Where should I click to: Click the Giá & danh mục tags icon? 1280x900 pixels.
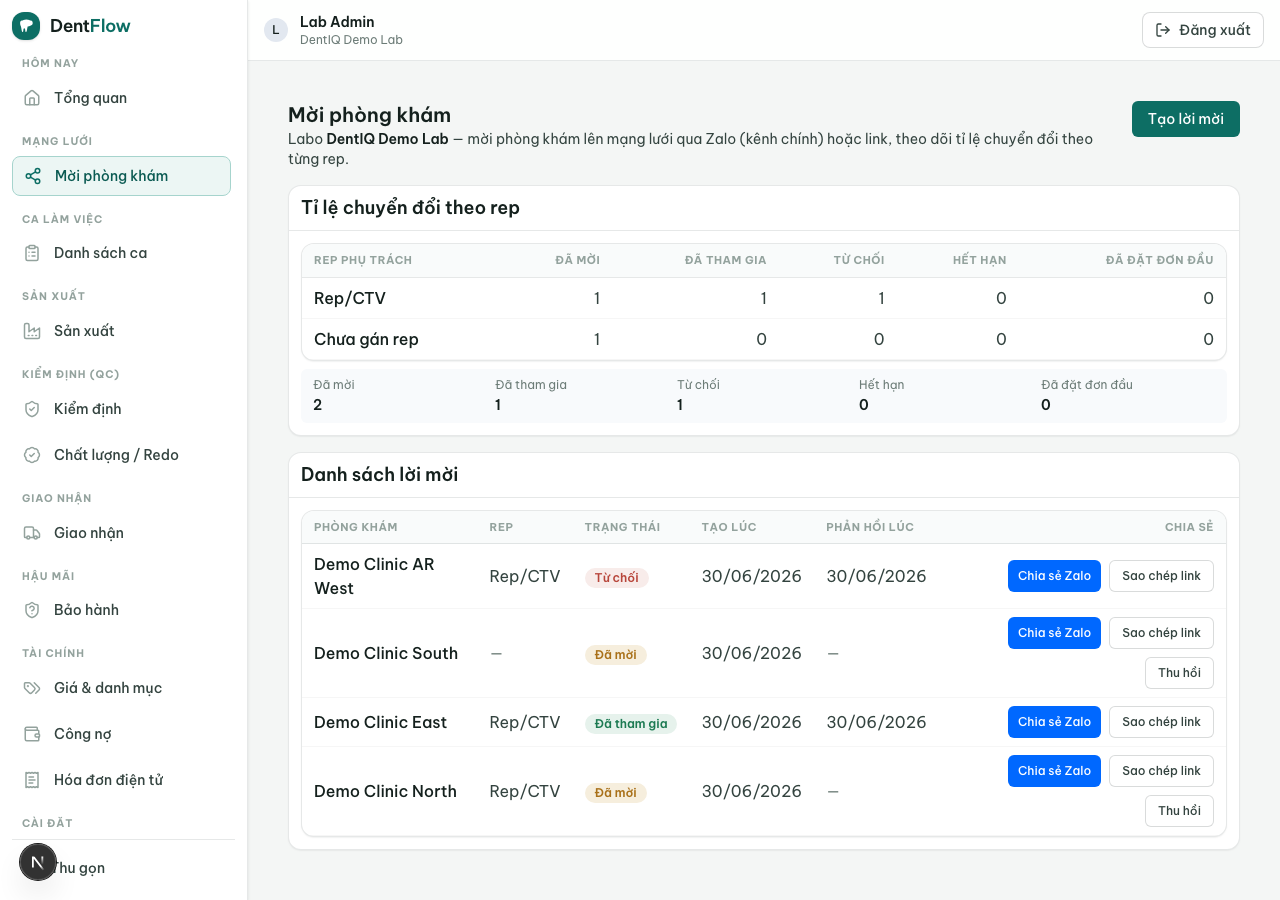click(x=32, y=688)
